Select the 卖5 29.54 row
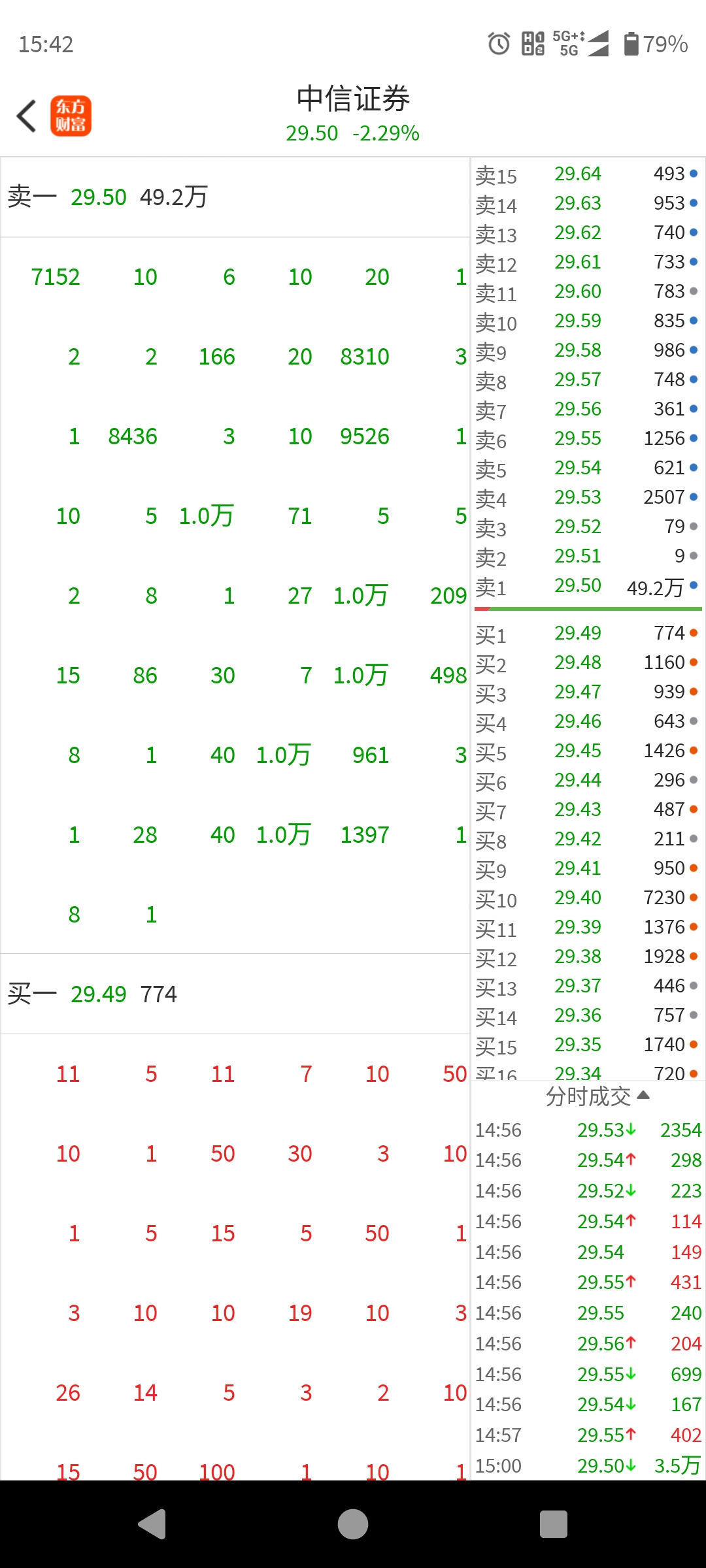 587,468
